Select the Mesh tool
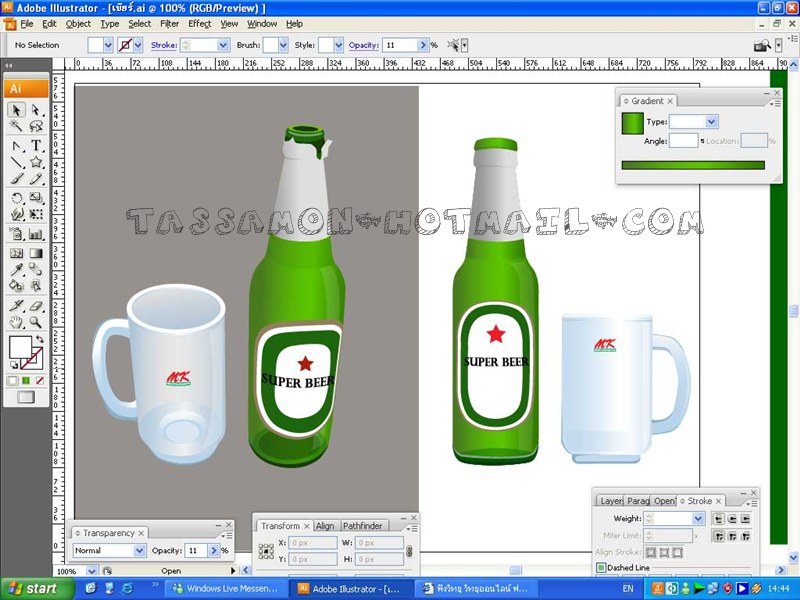Image resolution: width=800 pixels, height=600 pixels. pyautogui.click(x=16, y=253)
